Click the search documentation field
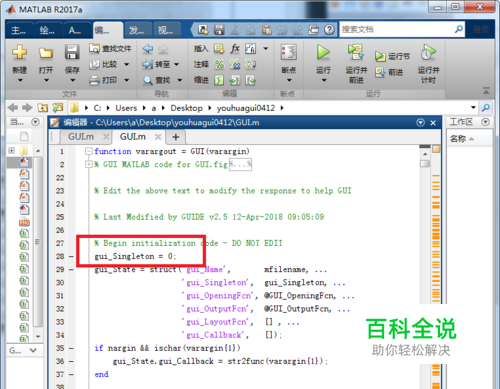Screen dimensions: 500x389 pyautogui.click(x=397, y=29)
